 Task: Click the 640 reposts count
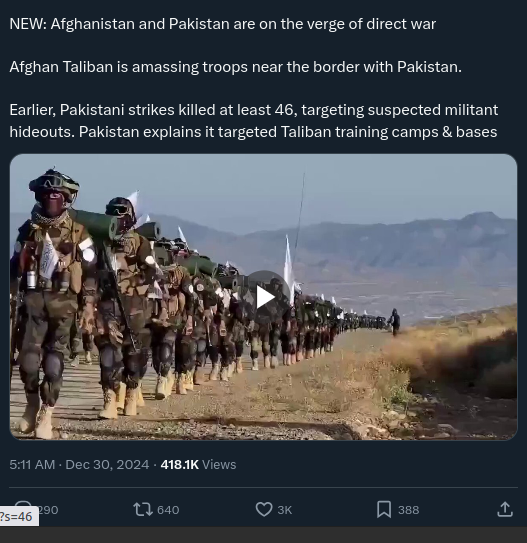[x=168, y=510]
